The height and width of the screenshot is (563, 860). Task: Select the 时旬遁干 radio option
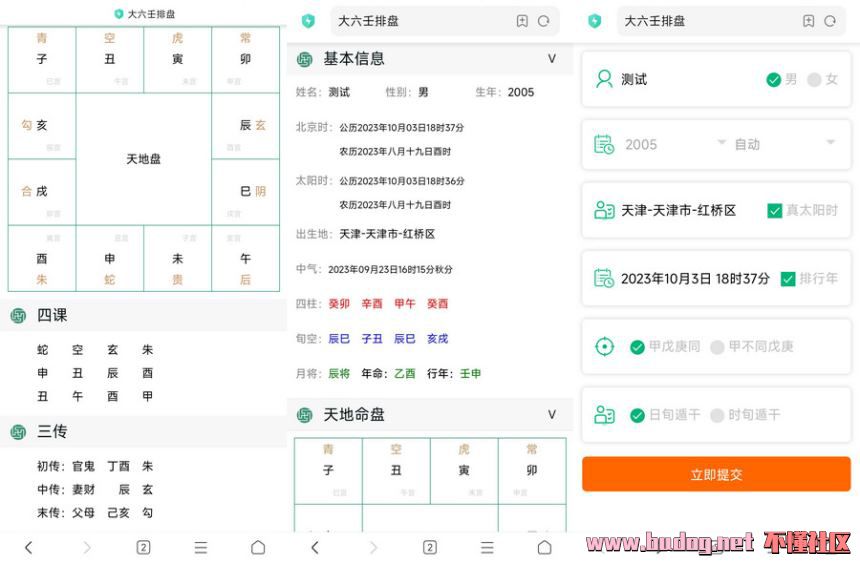[x=717, y=415]
